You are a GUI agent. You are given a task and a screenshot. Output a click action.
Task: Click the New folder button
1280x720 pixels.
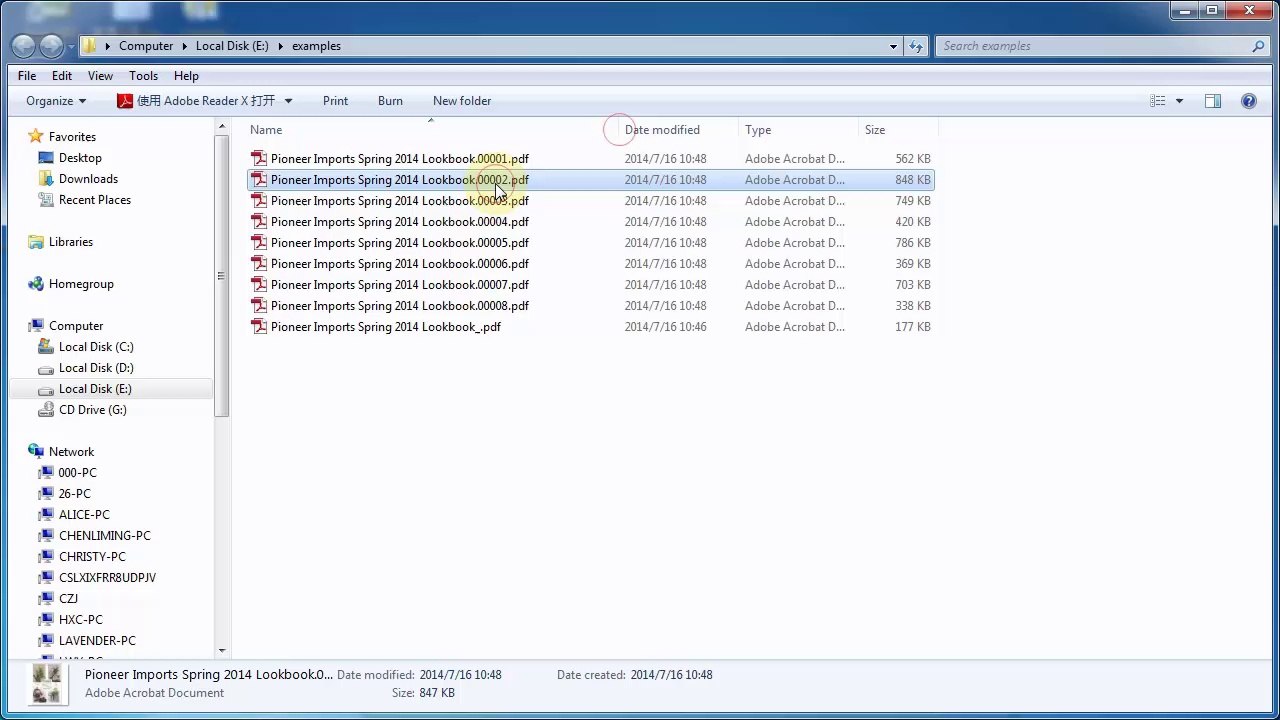pyautogui.click(x=462, y=101)
